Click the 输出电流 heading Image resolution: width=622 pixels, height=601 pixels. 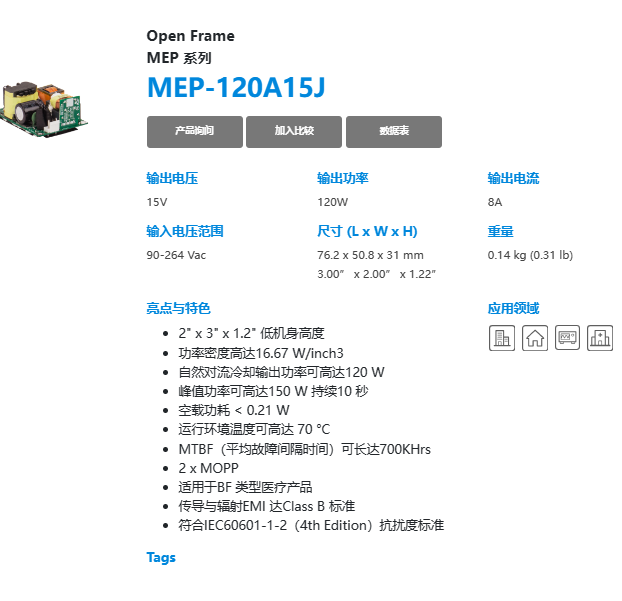tap(513, 179)
